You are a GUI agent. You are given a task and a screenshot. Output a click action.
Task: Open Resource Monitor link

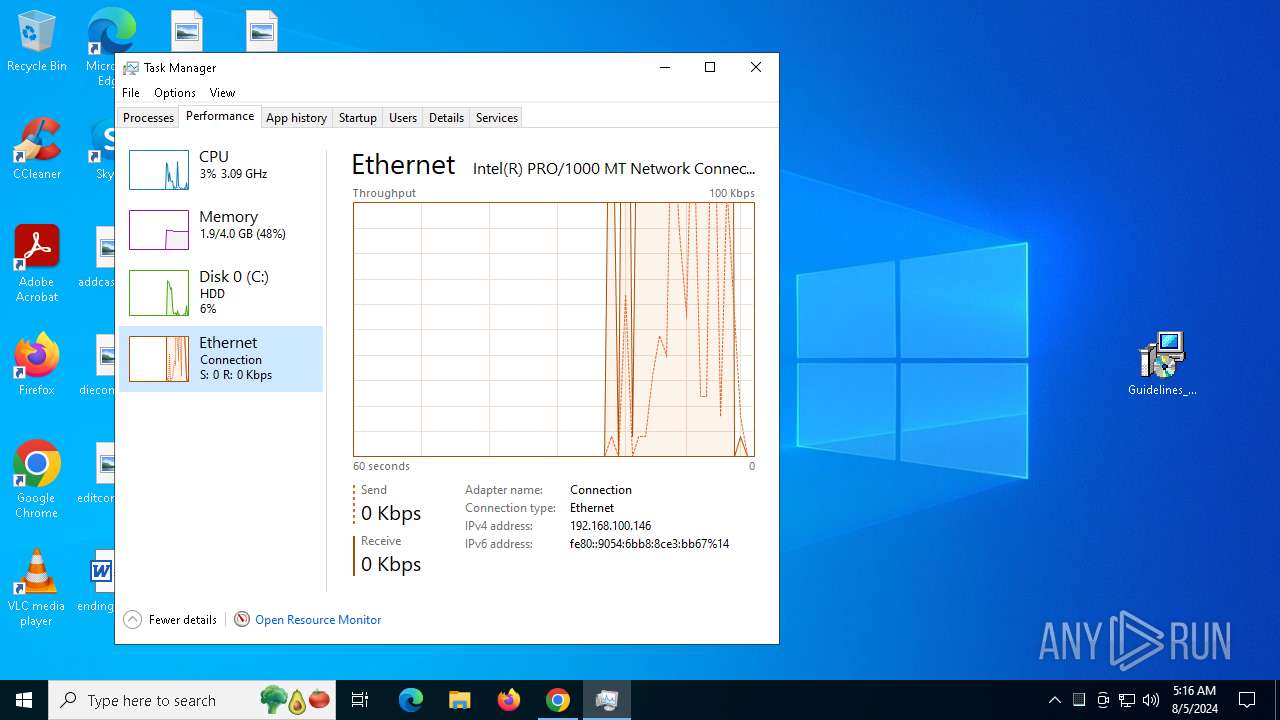[x=318, y=620]
